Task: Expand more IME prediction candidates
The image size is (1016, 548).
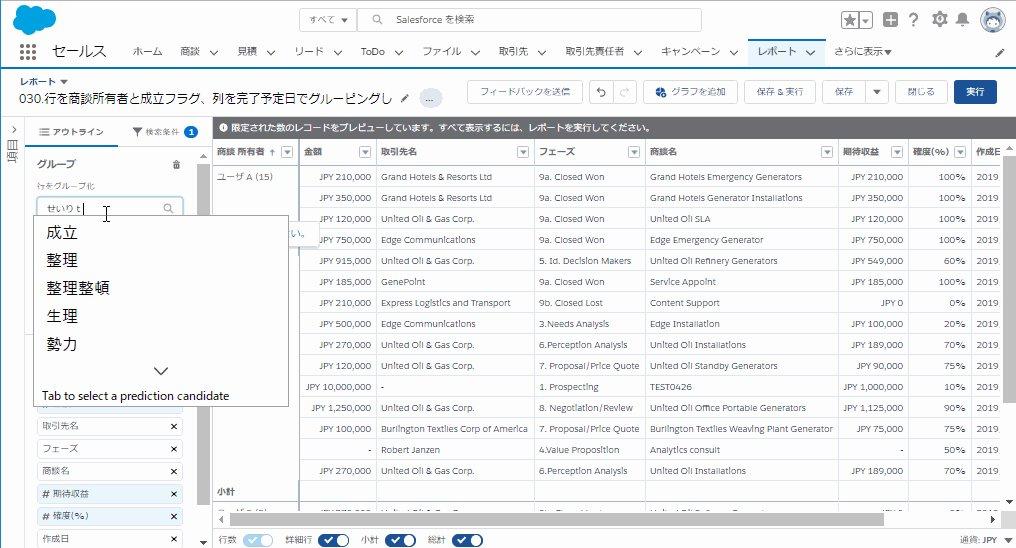Action: (161, 371)
